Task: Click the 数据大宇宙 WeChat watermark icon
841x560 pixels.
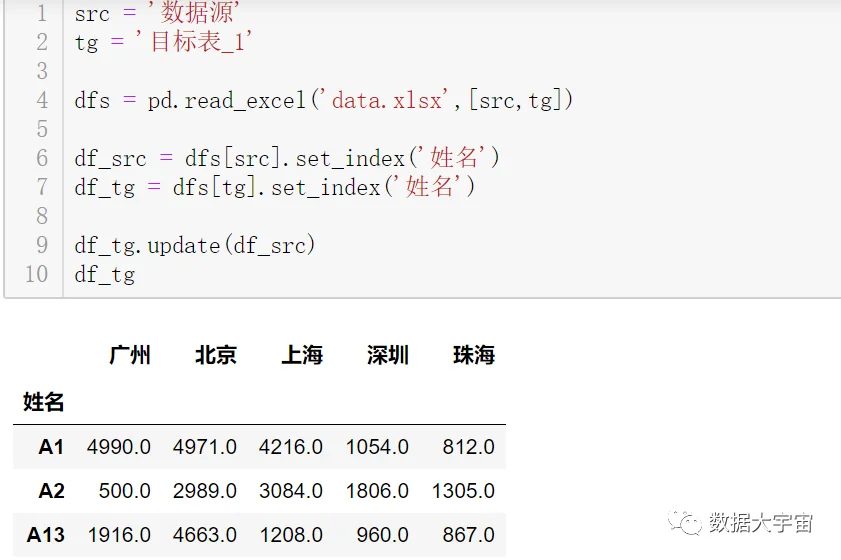Action: (x=684, y=522)
